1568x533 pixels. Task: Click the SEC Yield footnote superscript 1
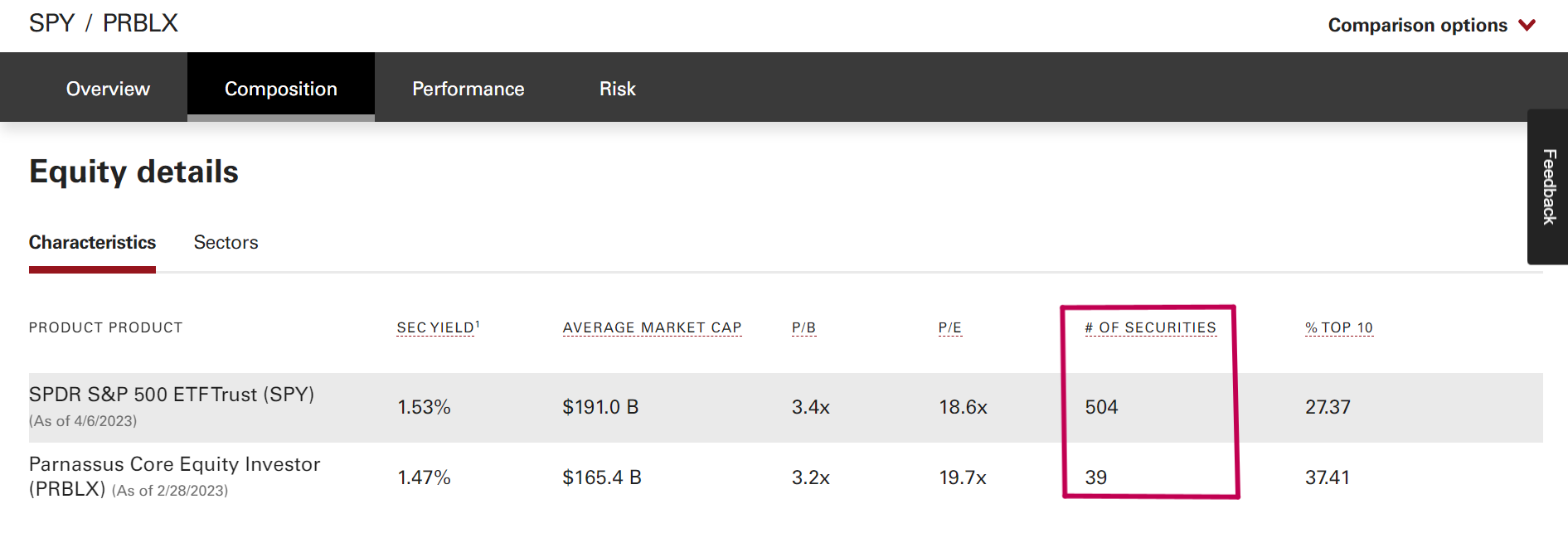coord(478,324)
